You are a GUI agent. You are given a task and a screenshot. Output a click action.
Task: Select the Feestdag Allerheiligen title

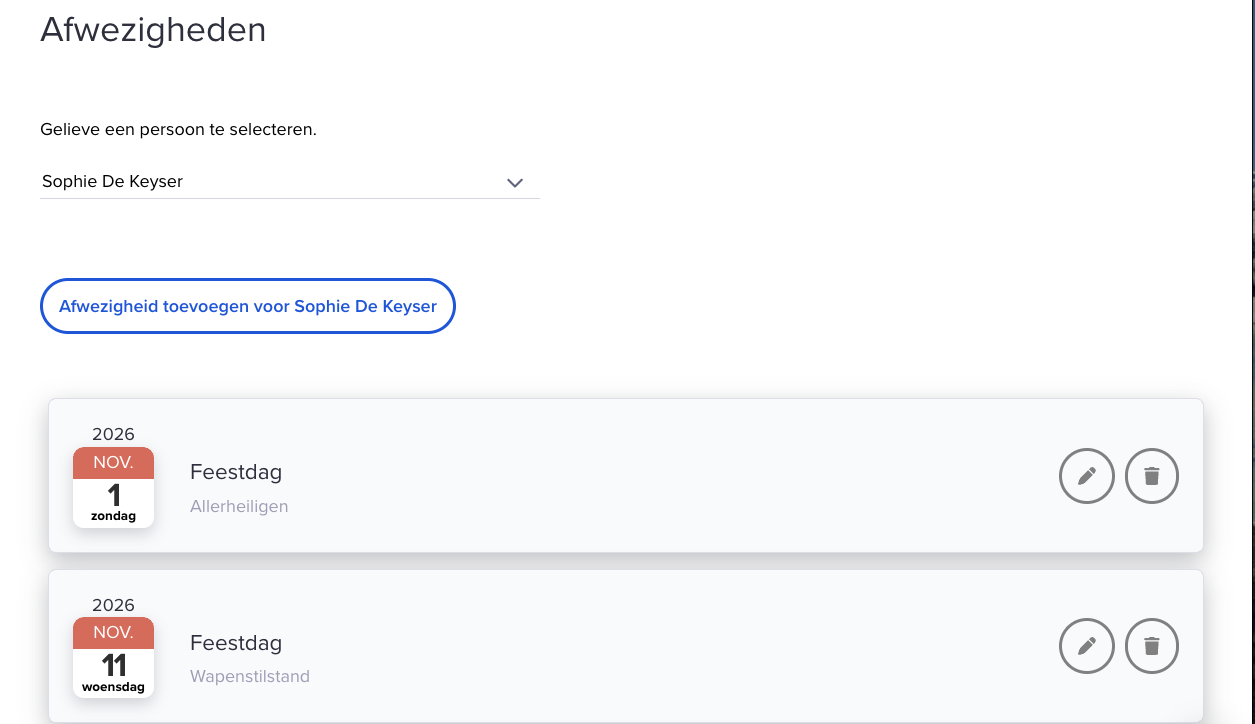pyautogui.click(x=236, y=472)
